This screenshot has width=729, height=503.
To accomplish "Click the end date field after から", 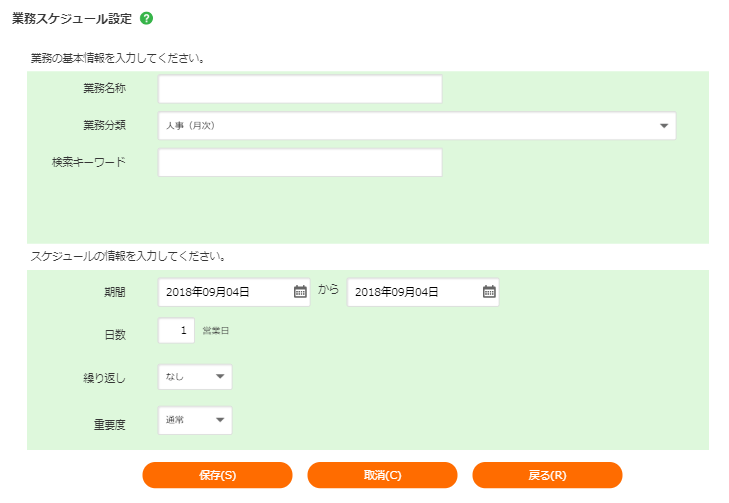I will pos(413,292).
